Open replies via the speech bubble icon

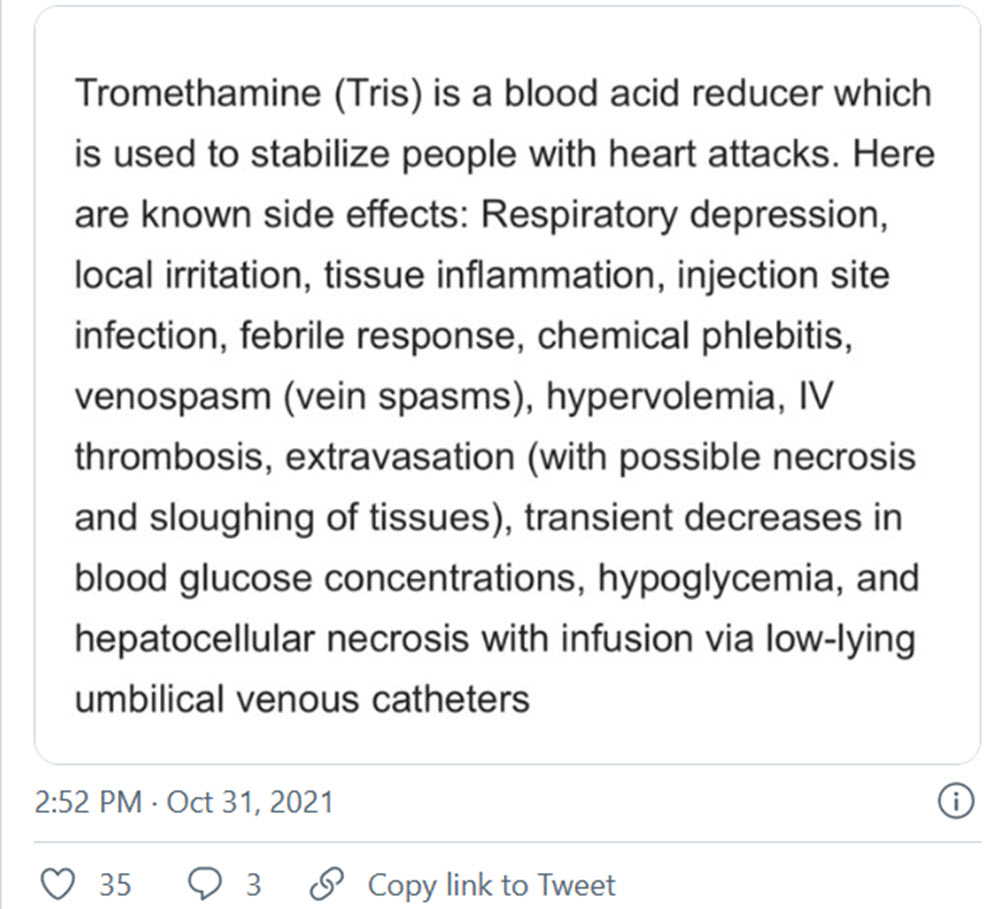tap(205, 884)
